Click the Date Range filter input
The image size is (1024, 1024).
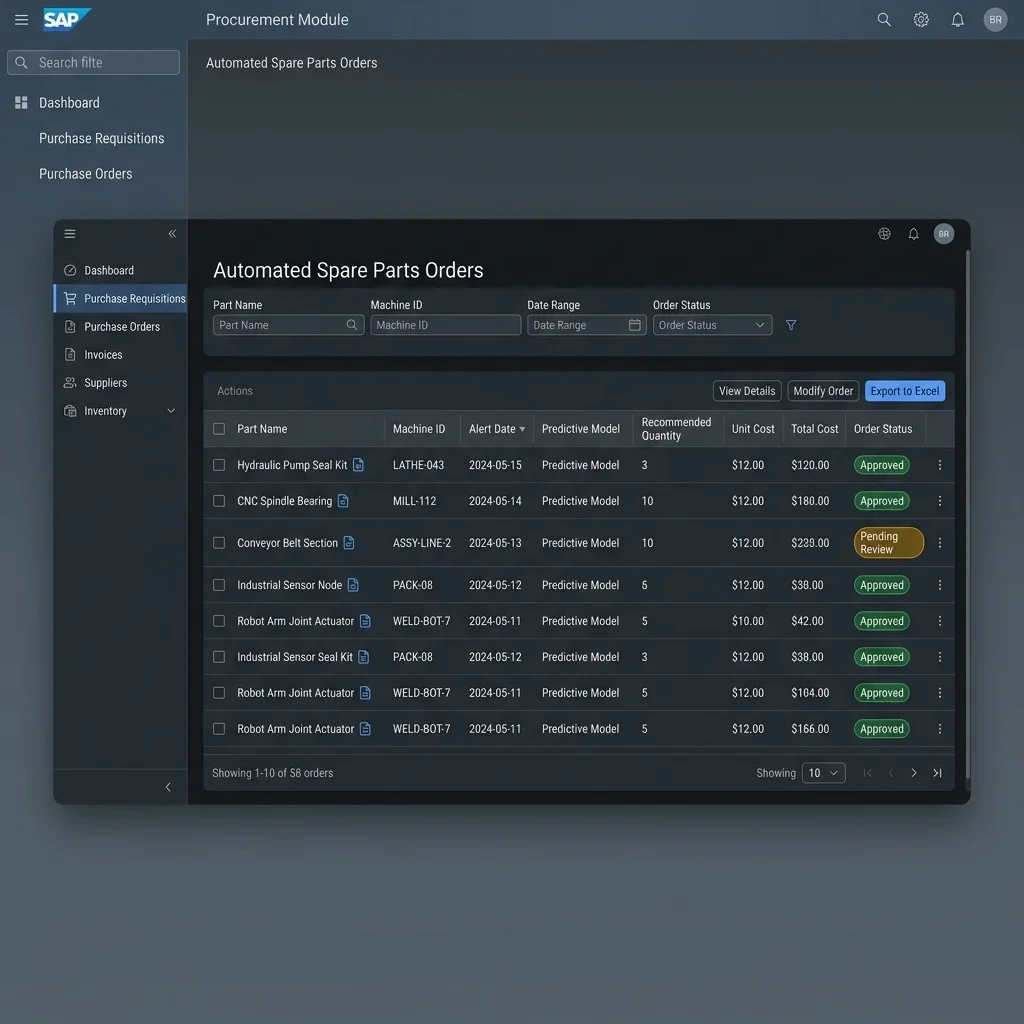(x=586, y=325)
